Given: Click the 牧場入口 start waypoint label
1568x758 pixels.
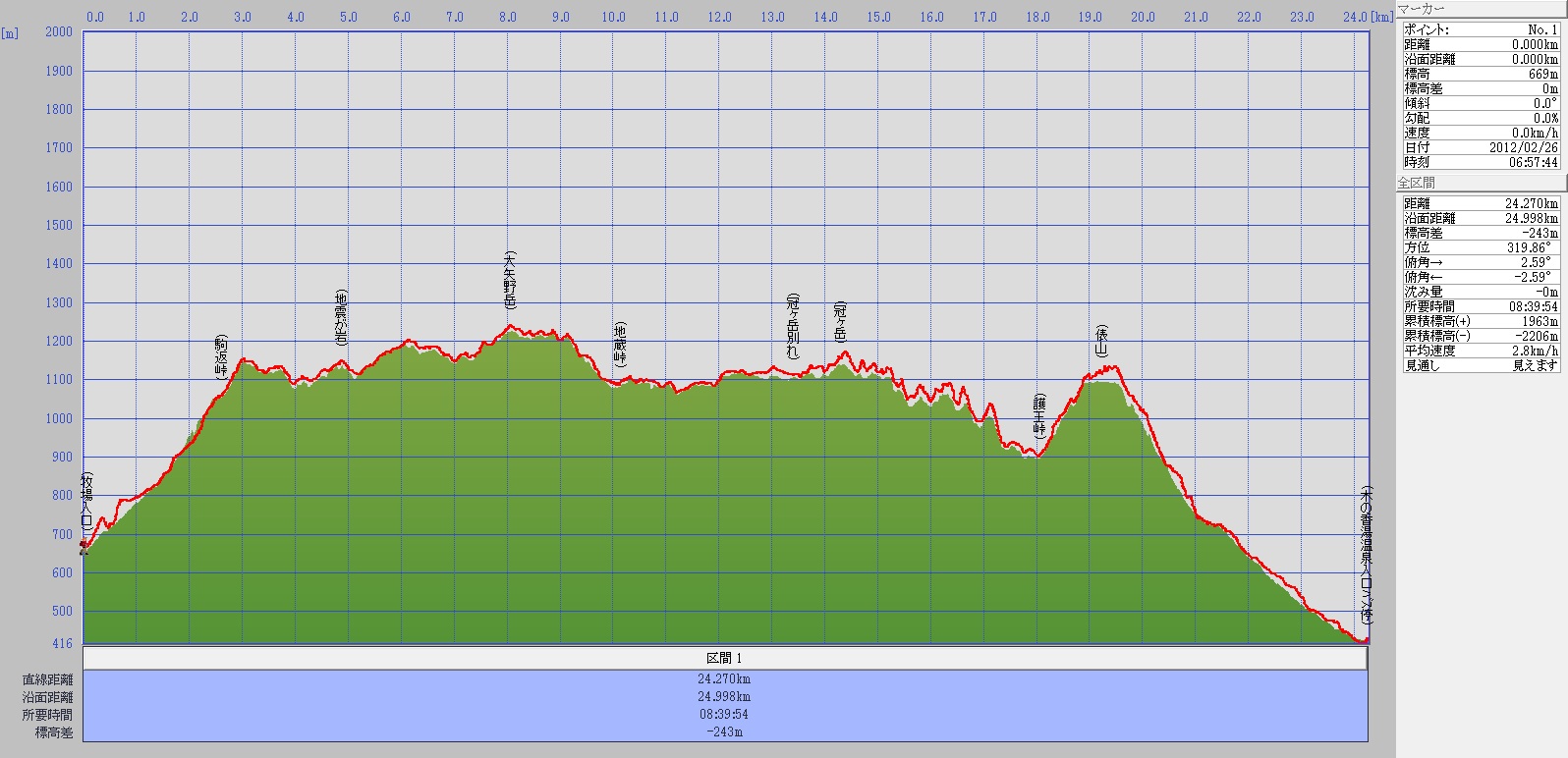Looking at the screenshot, I should click(x=86, y=503).
